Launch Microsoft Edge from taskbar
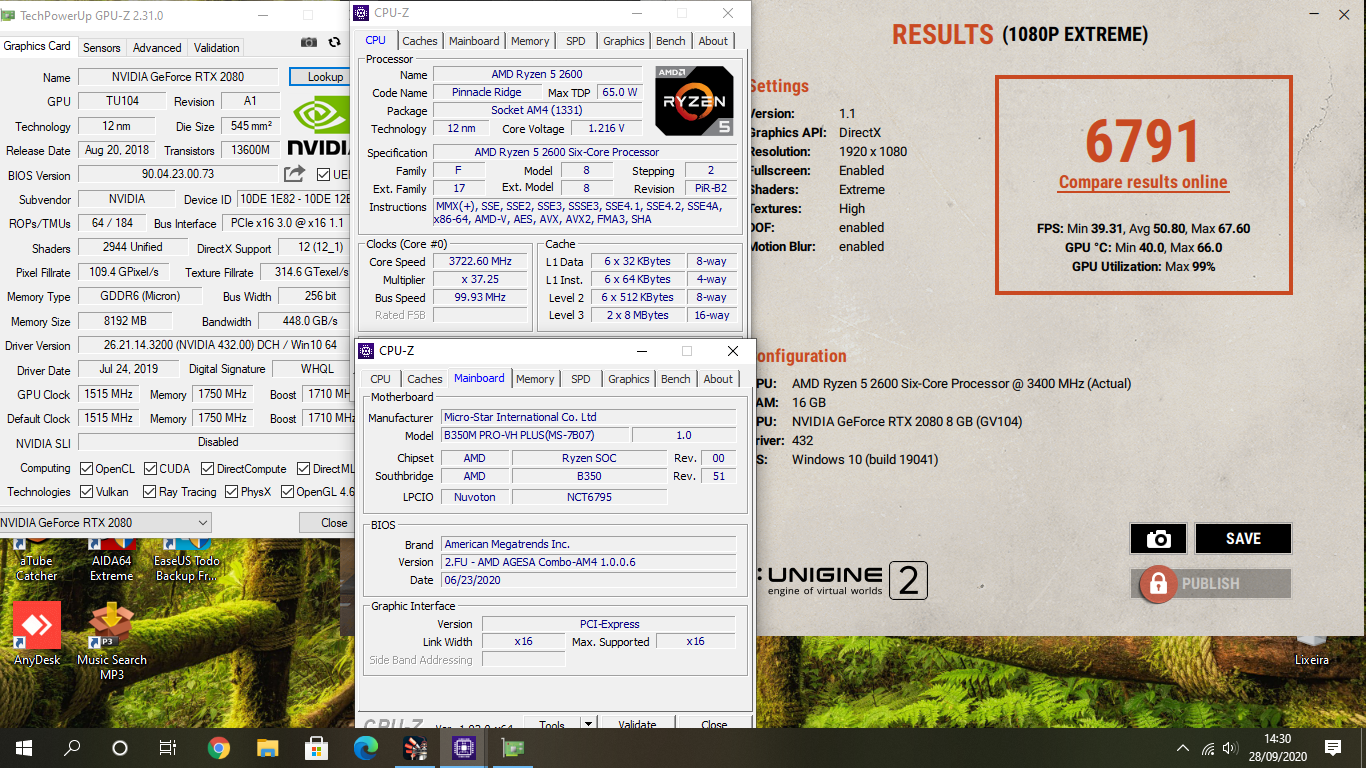This screenshot has height=768, width=1366. (x=365, y=748)
